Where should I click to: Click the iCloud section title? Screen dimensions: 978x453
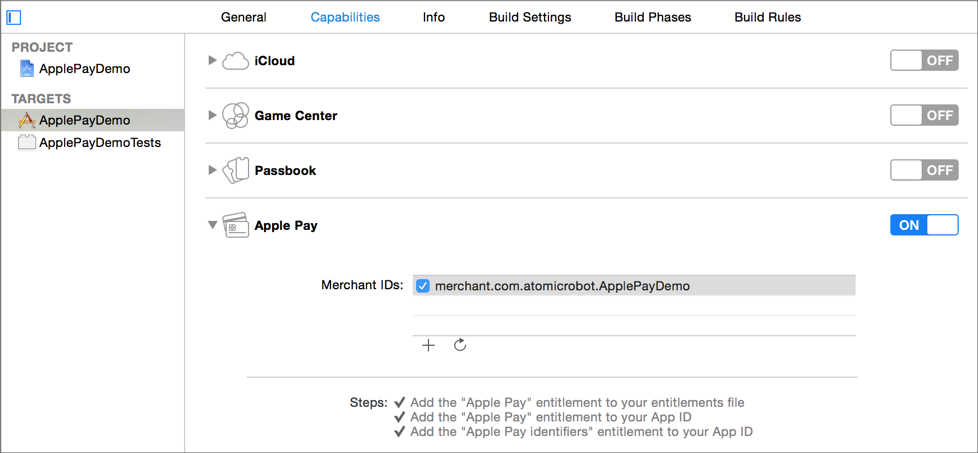pyautogui.click(x=274, y=61)
